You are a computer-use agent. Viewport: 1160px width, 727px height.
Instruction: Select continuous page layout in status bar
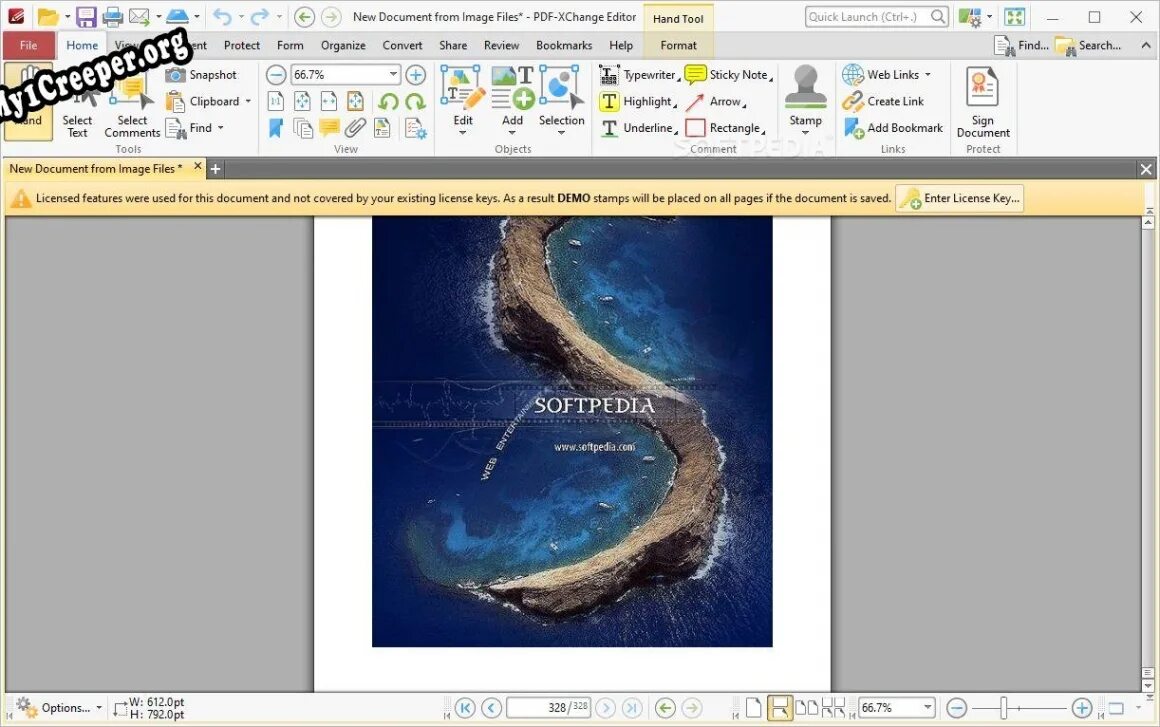(x=780, y=708)
